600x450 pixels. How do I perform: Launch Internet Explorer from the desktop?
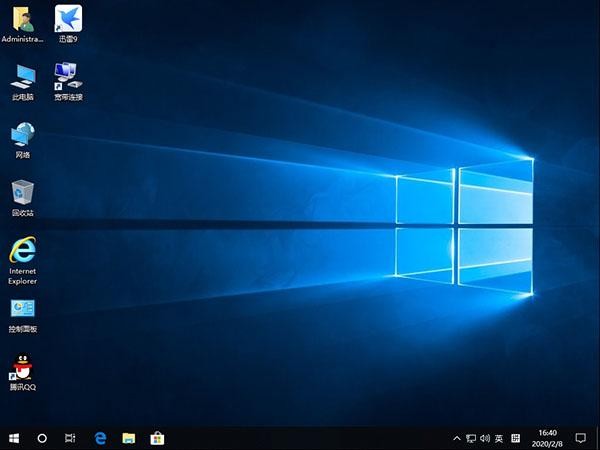pos(22,250)
